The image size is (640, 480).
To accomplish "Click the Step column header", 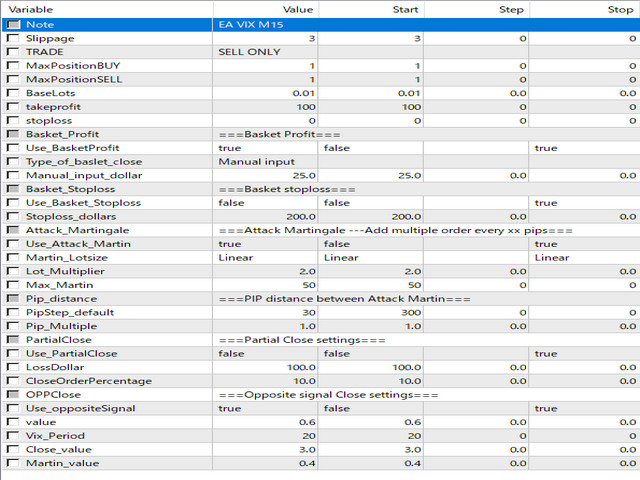I will tap(476, 9).
